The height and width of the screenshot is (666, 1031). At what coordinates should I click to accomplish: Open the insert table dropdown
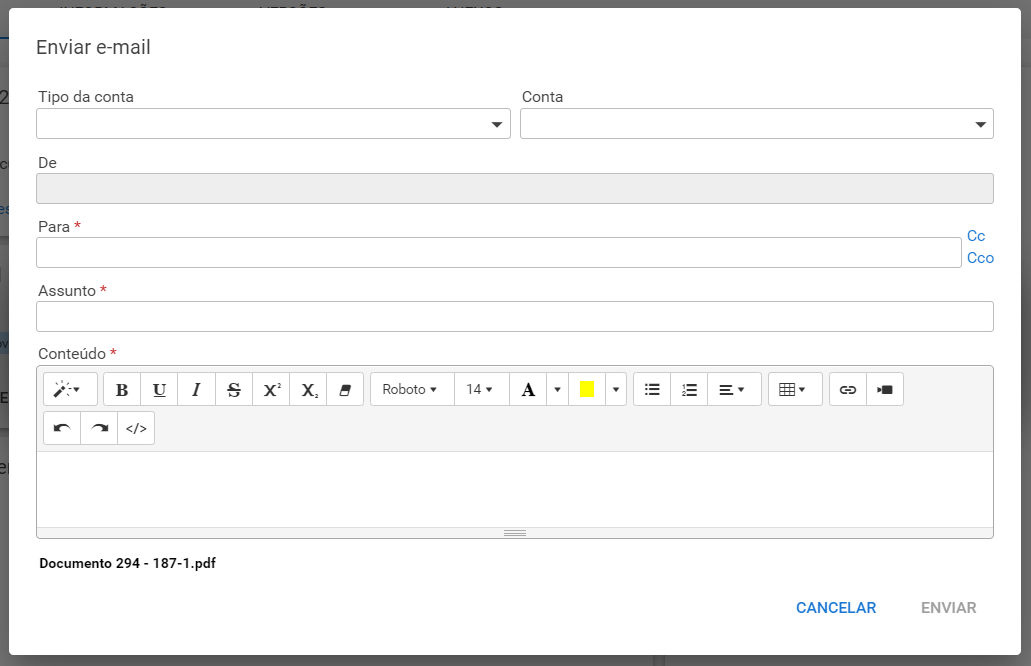(x=796, y=389)
